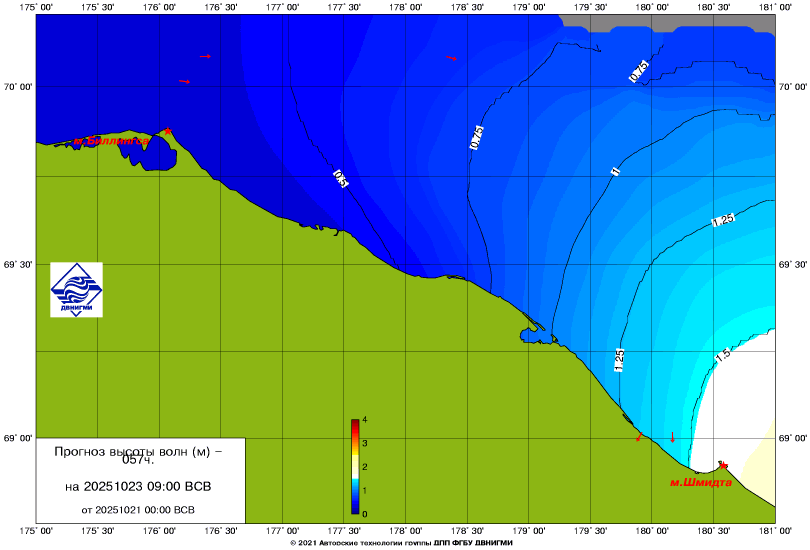Image resolution: width=810 pixels, height=550 pixels.
Task: Click the forecast date 20251023 09:00 ВСВ
Action: (137, 487)
